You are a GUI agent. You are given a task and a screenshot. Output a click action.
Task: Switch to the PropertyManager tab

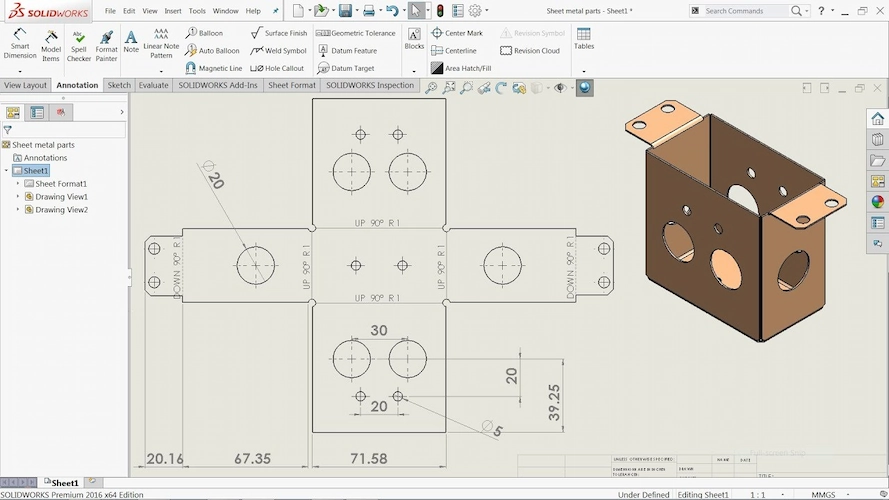37,112
